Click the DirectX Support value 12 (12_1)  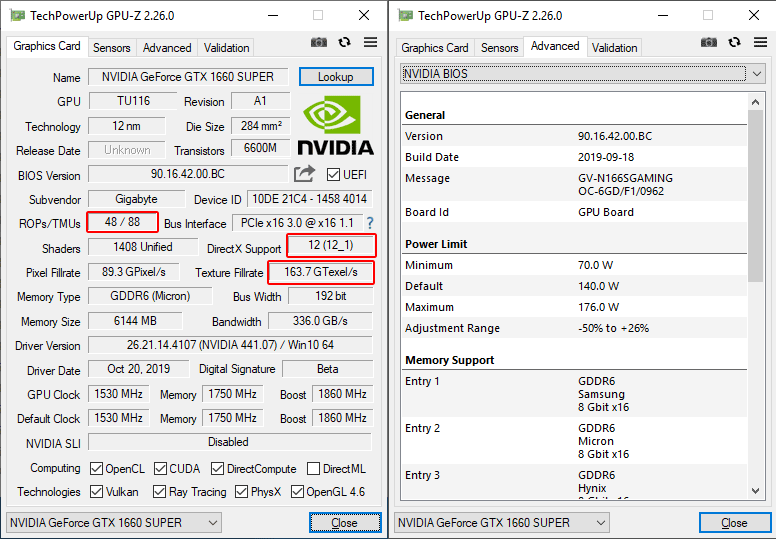tap(331, 245)
